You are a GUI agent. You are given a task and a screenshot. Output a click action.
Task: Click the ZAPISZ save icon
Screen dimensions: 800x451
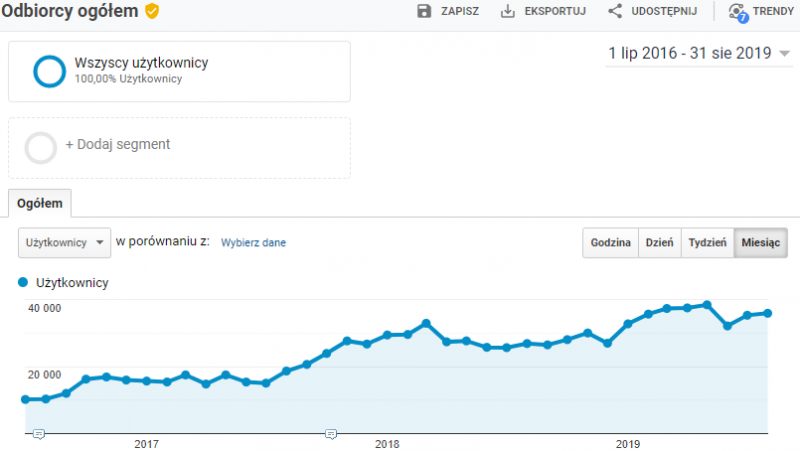click(x=424, y=12)
